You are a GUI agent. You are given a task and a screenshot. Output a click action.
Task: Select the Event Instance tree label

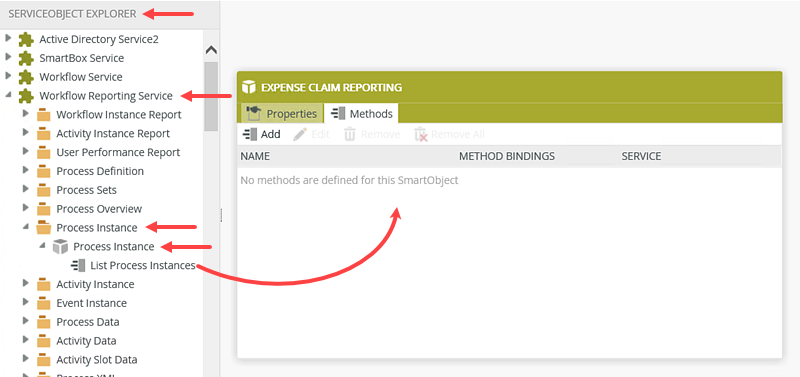point(91,304)
